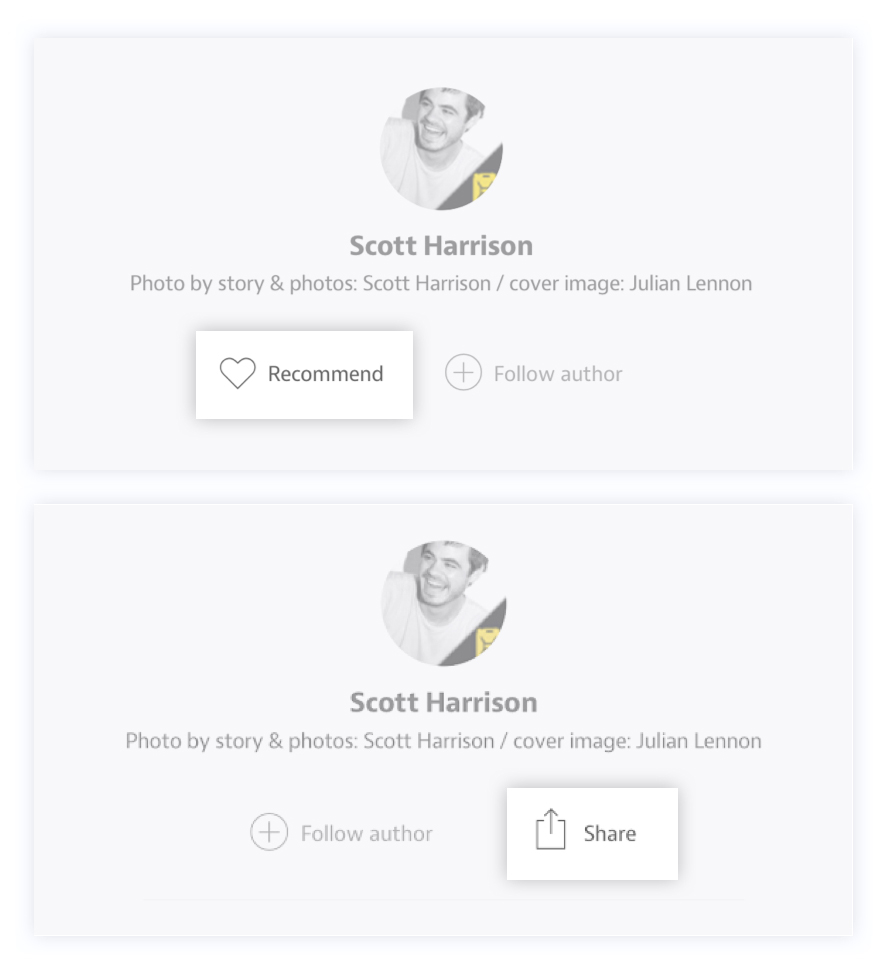Click Scott Harrison in lower card's photo credit
The height and width of the screenshot is (977, 885).
pyautogui.click(x=428, y=741)
